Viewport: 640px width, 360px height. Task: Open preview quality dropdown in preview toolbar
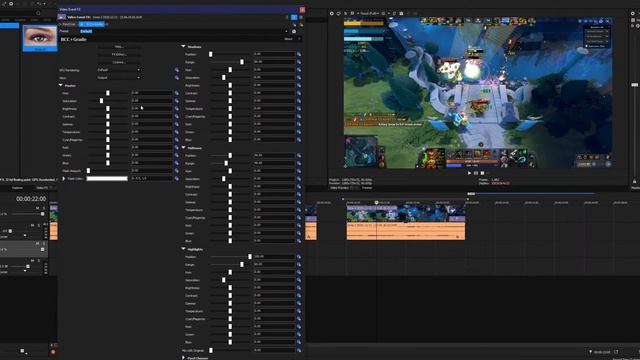pos(369,13)
